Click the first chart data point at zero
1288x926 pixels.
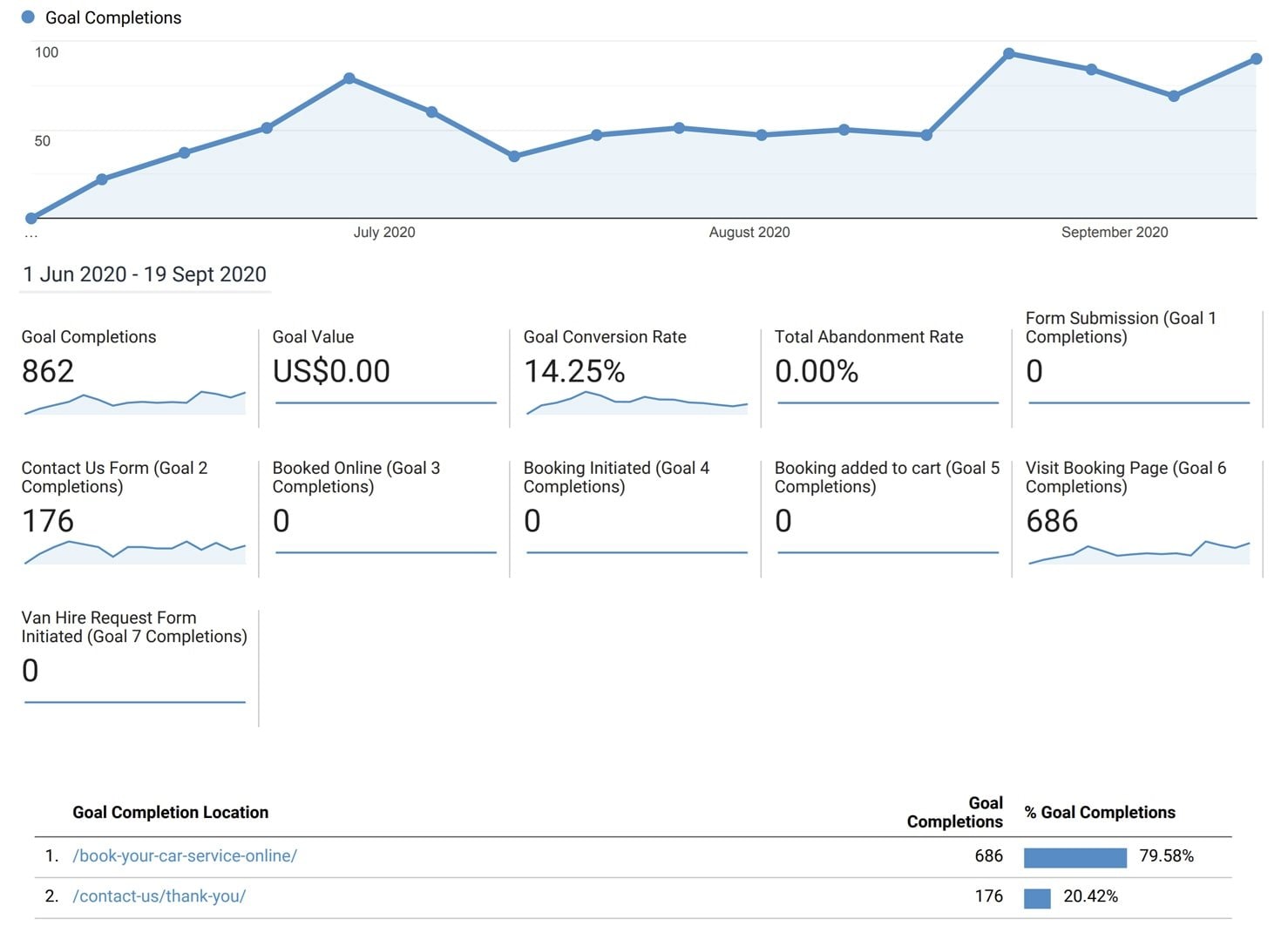31,218
